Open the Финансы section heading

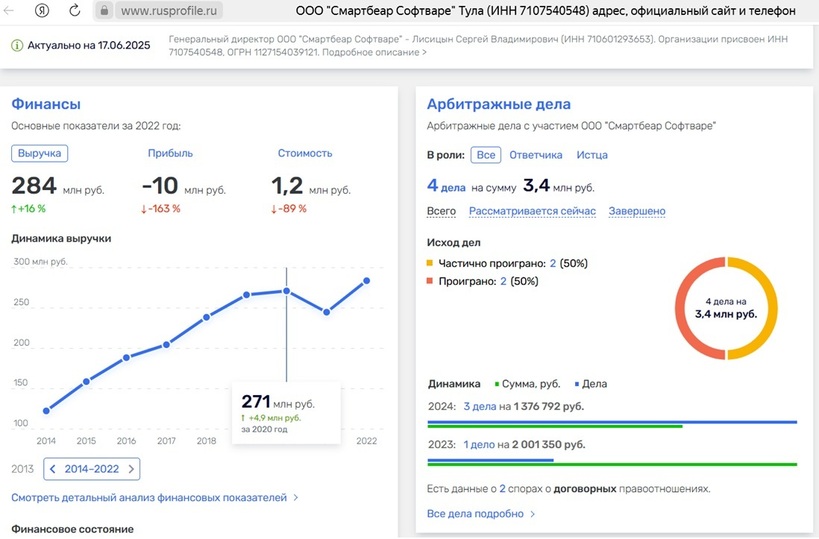46,104
